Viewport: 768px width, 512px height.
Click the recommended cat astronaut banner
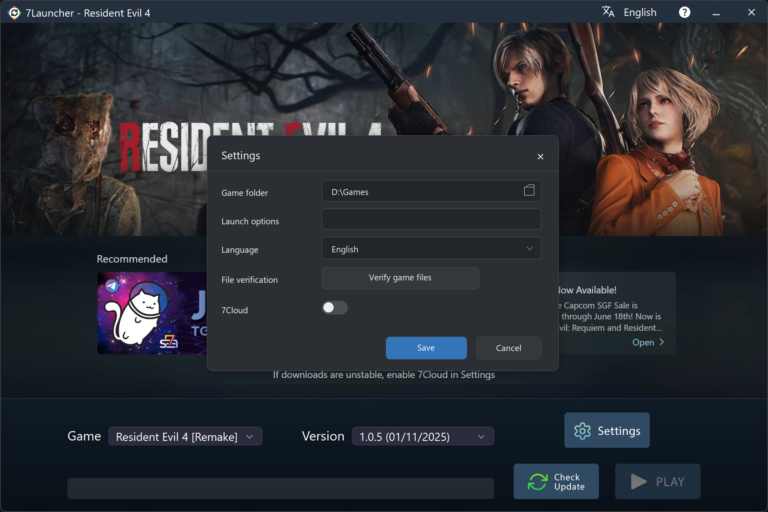pos(152,313)
